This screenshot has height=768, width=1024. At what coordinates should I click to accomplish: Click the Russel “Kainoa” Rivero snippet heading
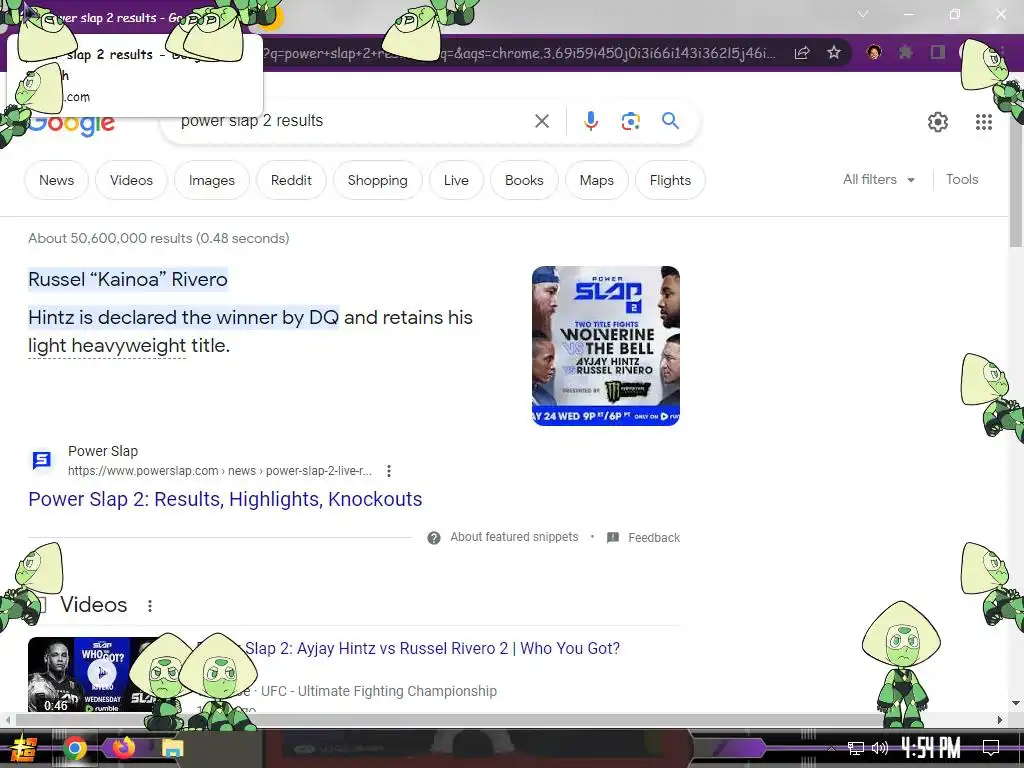tap(128, 280)
